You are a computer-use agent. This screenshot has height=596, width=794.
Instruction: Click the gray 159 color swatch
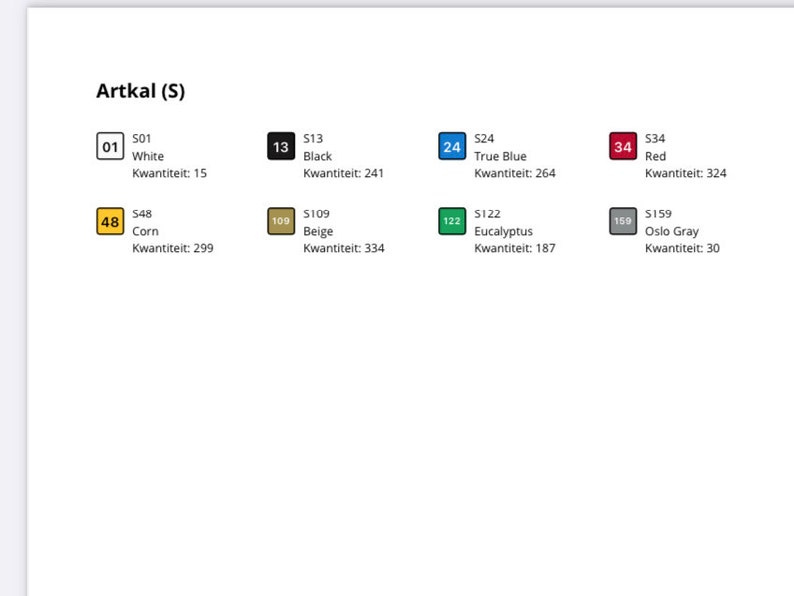pos(623,221)
